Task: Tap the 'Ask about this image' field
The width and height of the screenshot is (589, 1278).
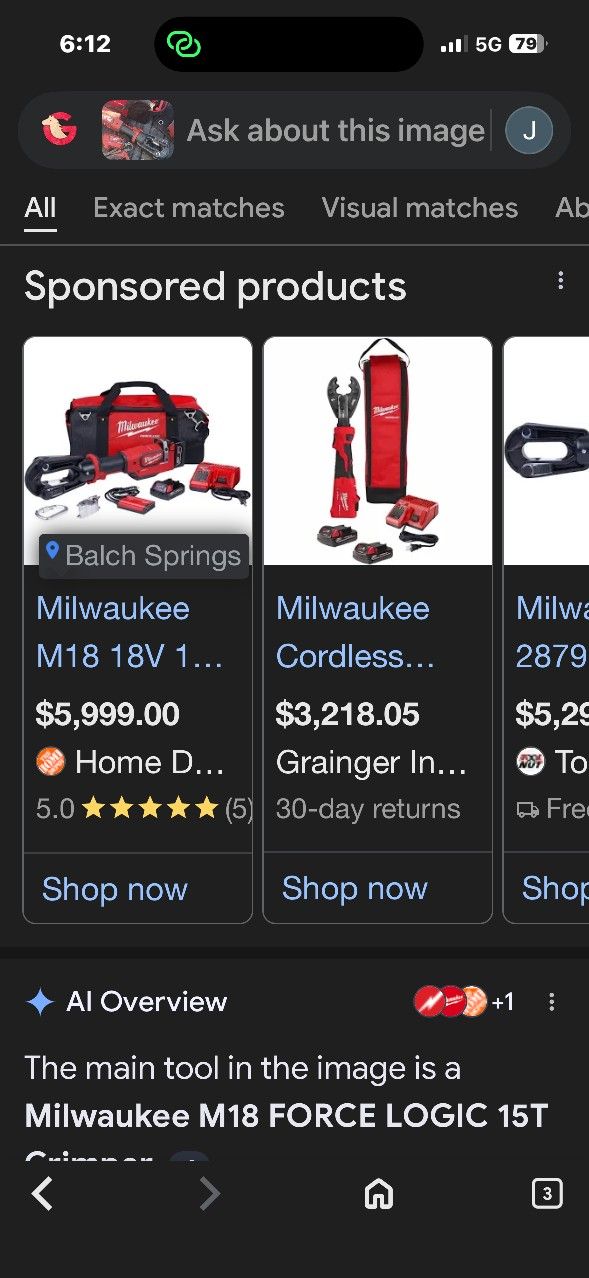Action: [336, 131]
